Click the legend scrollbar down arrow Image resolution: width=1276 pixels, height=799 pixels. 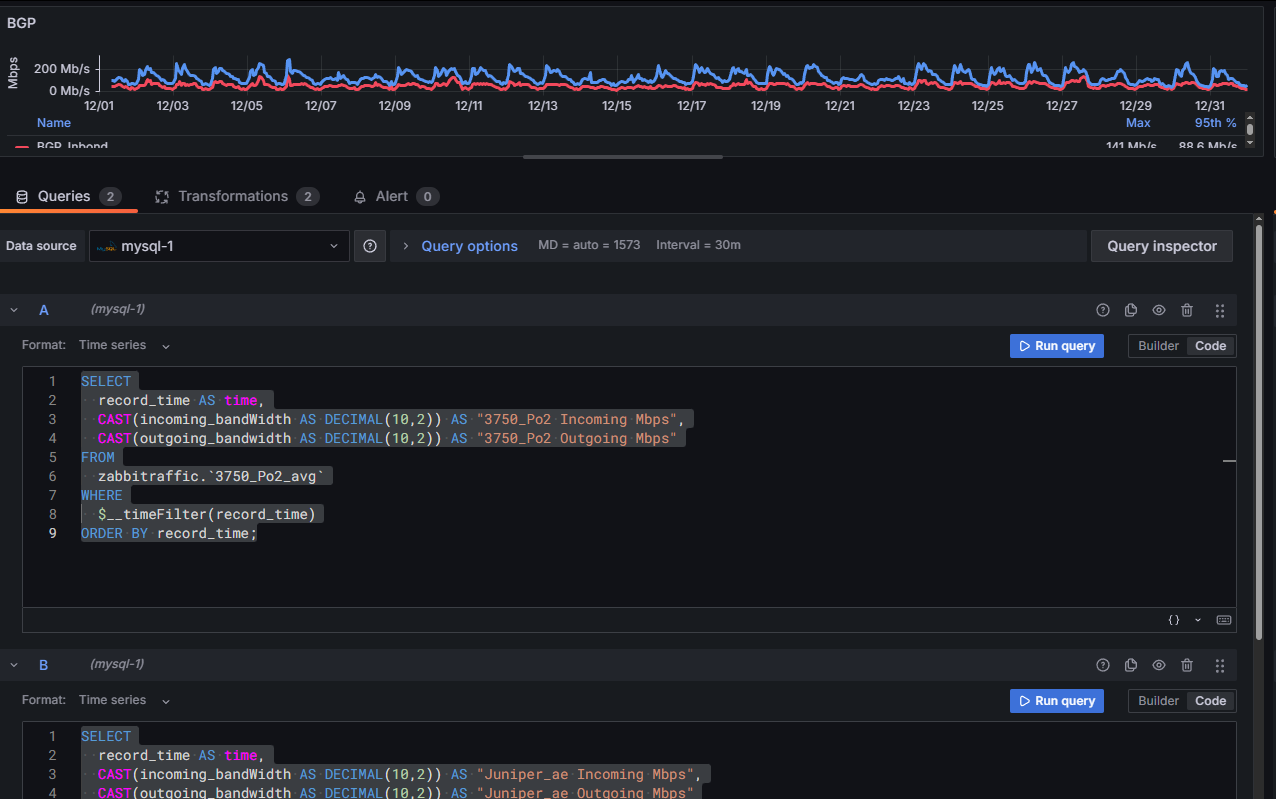tap(1249, 143)
